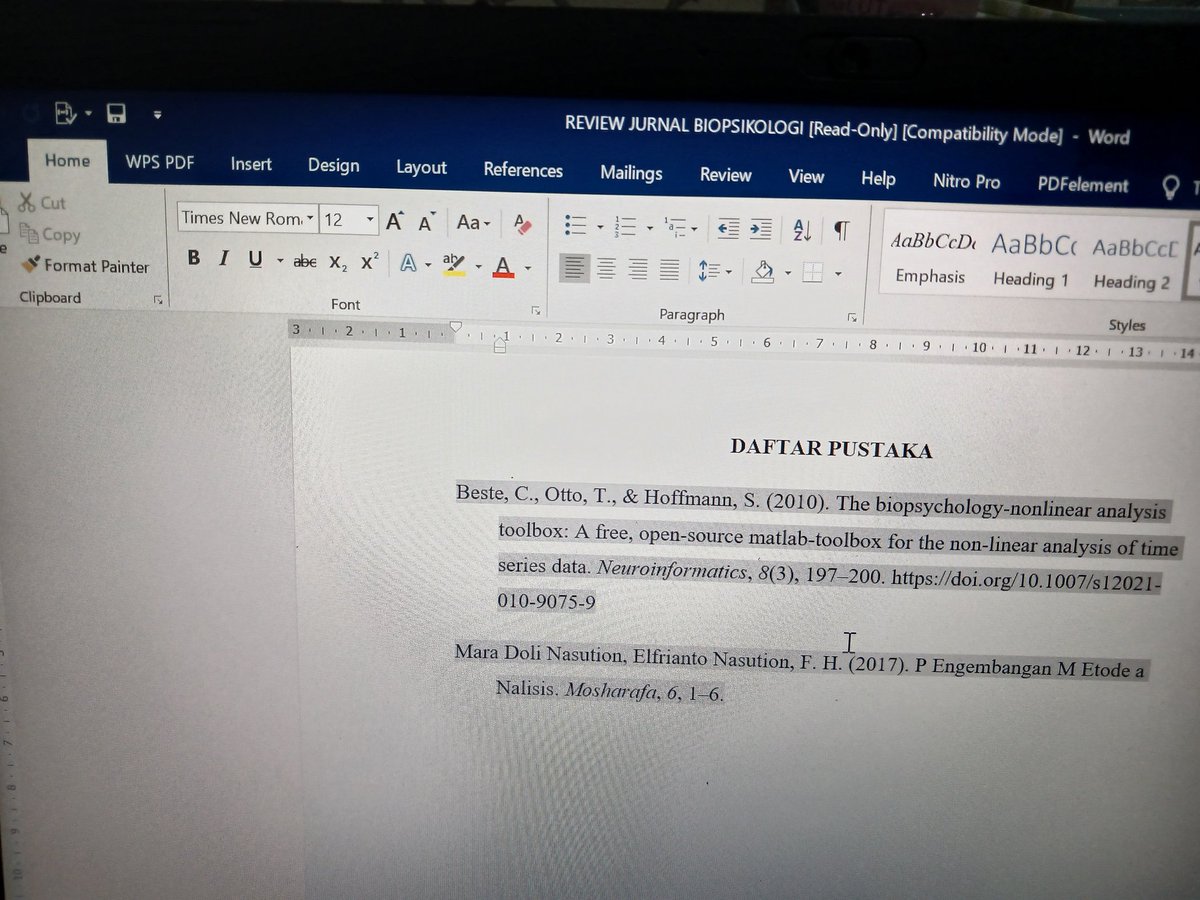Apply borders with the grid icon
This screenshot has width=1200, height=900.
coord(813,272)
